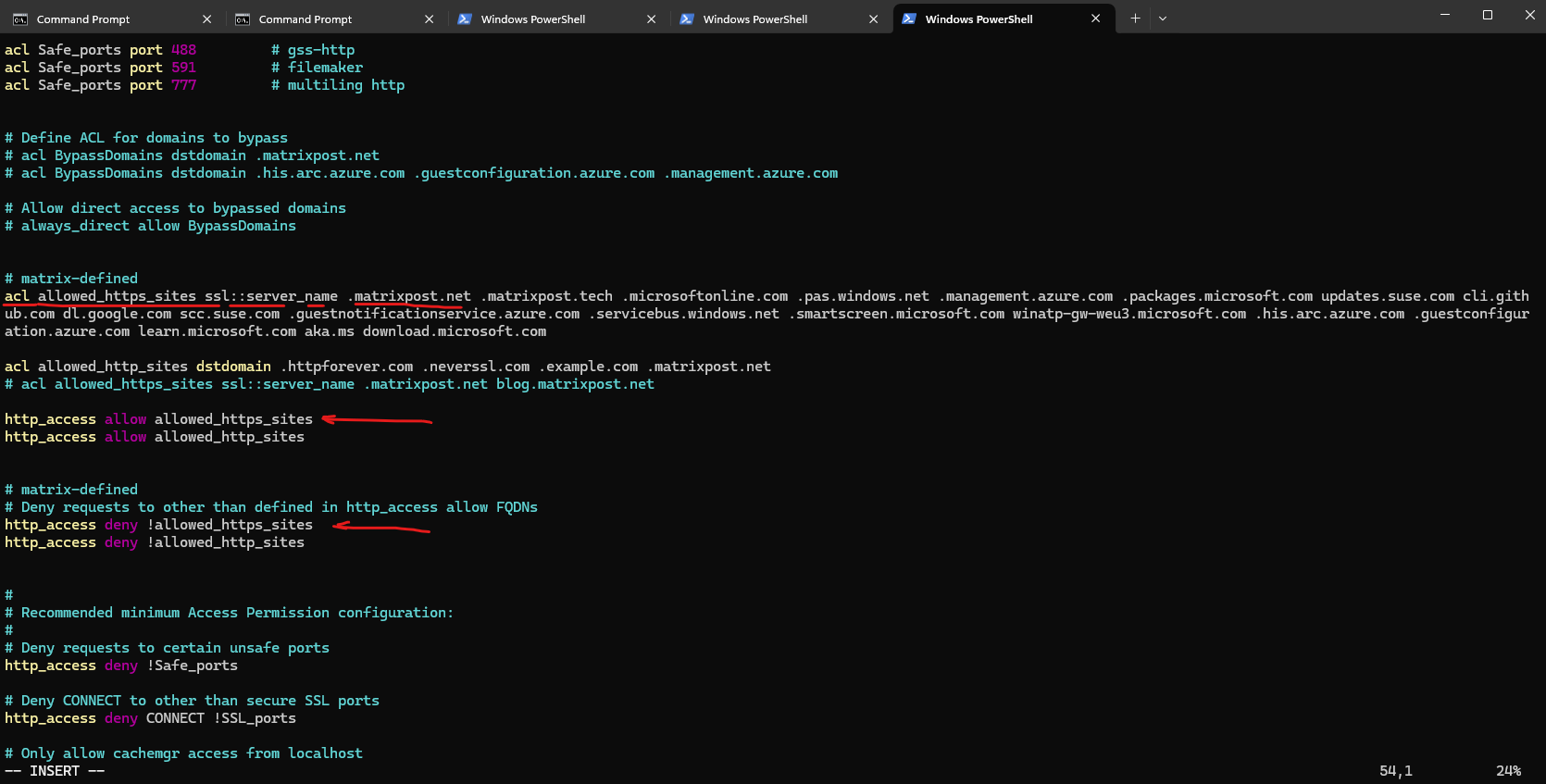Viewport: 1546px width, 784px height.
Task: Open the new-tab profile dropdown chevron
Action: click(x=1163, y=19)
